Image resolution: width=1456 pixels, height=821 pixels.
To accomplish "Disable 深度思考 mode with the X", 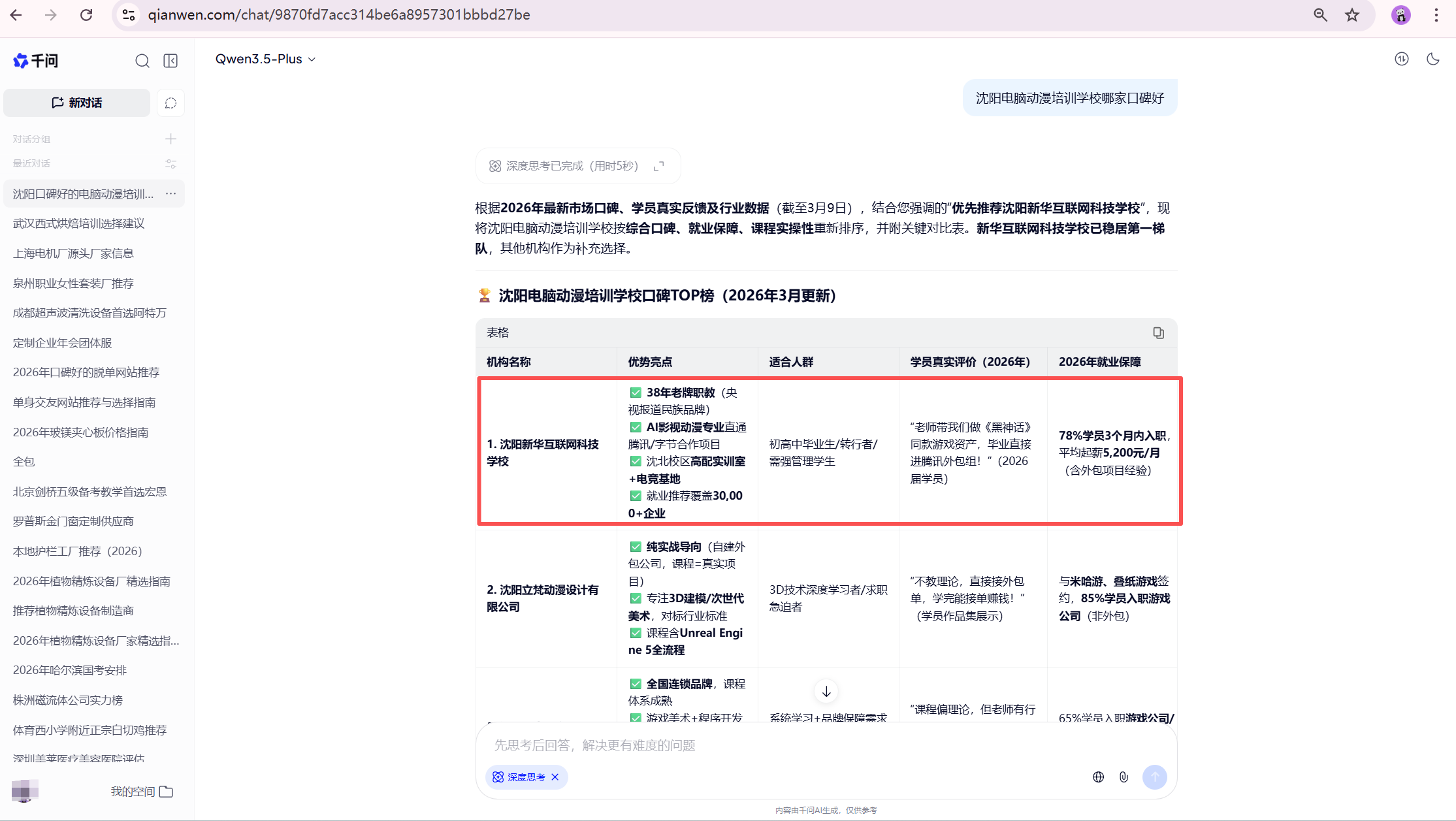I will coord(555,777).
